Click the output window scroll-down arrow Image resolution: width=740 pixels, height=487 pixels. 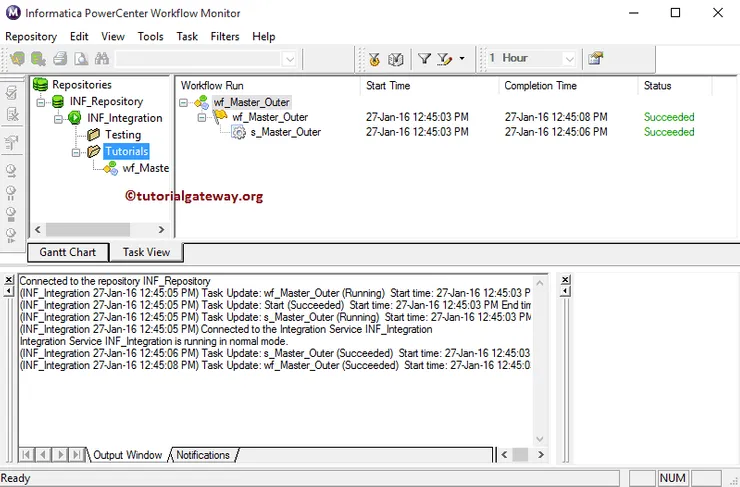pyautogui.click(x=540, y=439)
